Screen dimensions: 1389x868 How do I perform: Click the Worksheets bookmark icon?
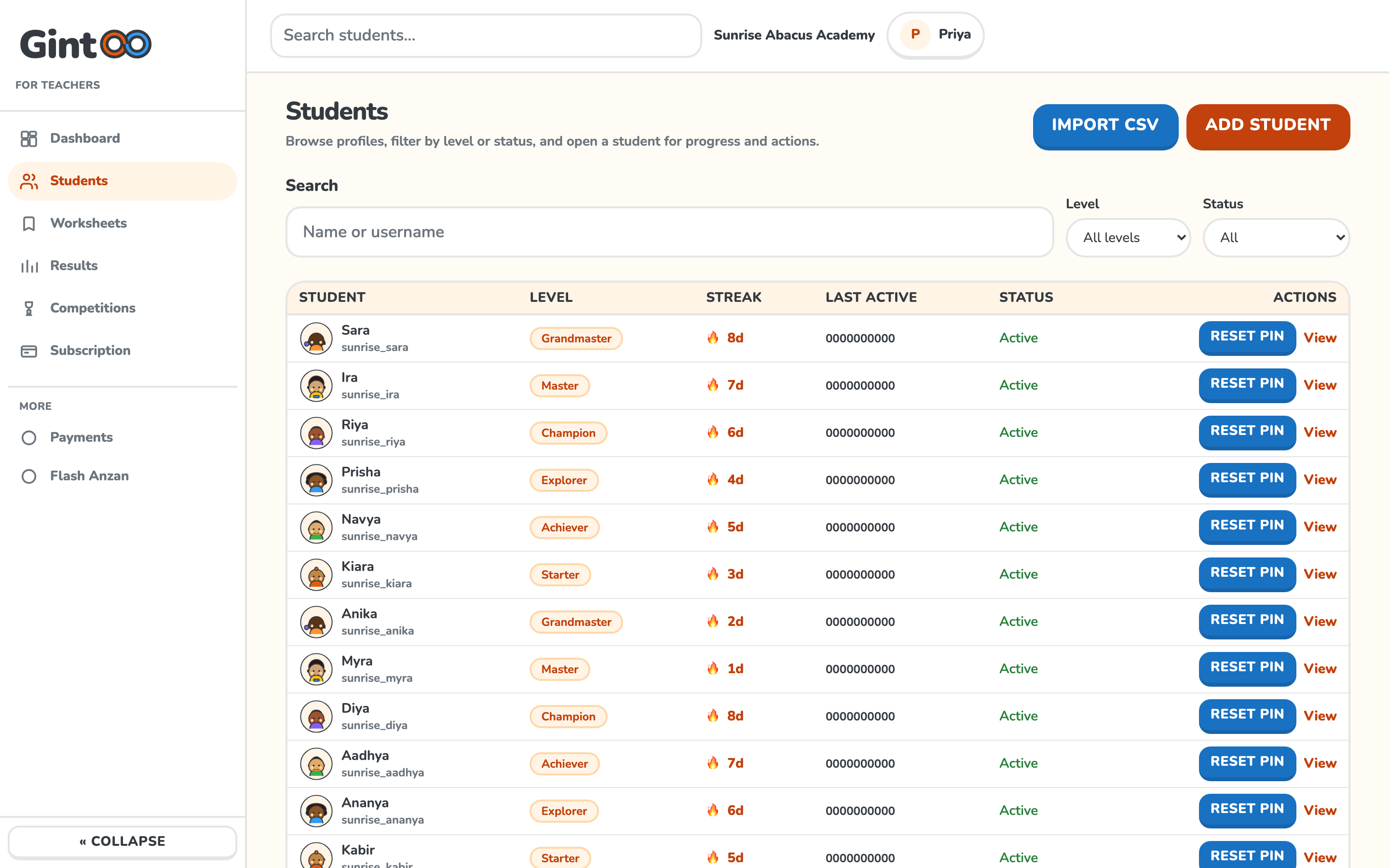[29, 223]
